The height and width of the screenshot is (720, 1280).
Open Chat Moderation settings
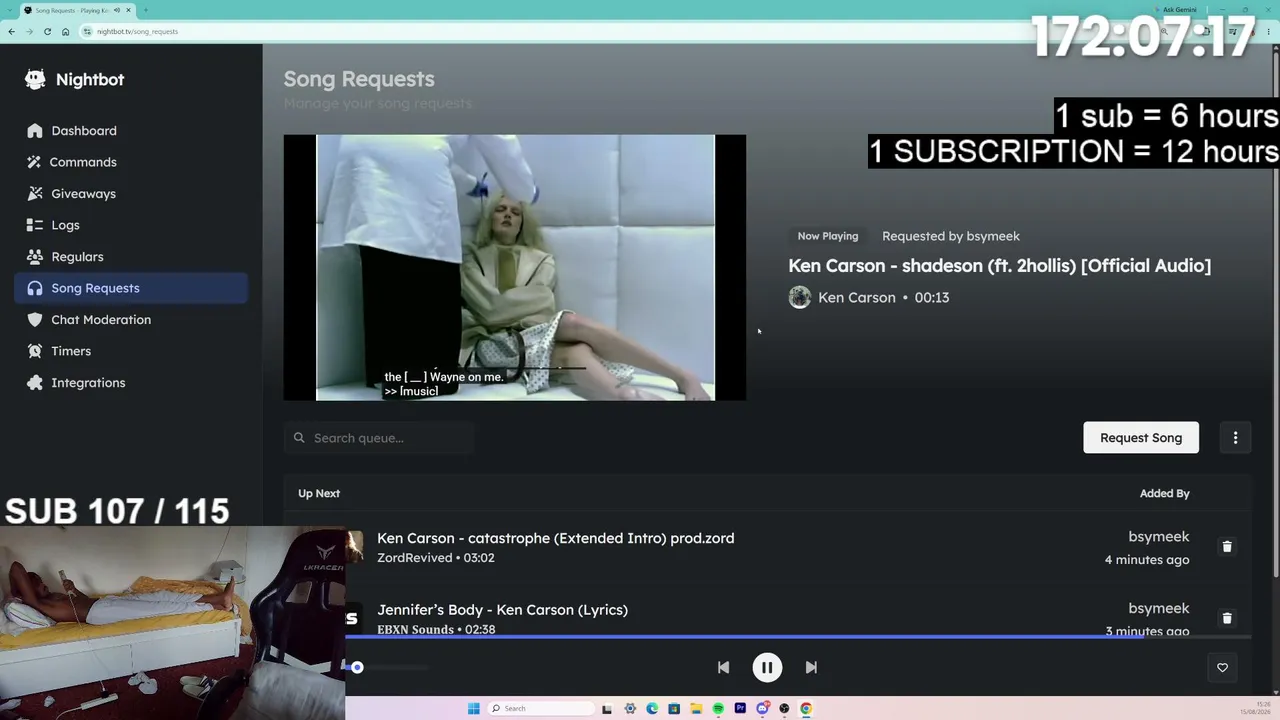[131, 320]
